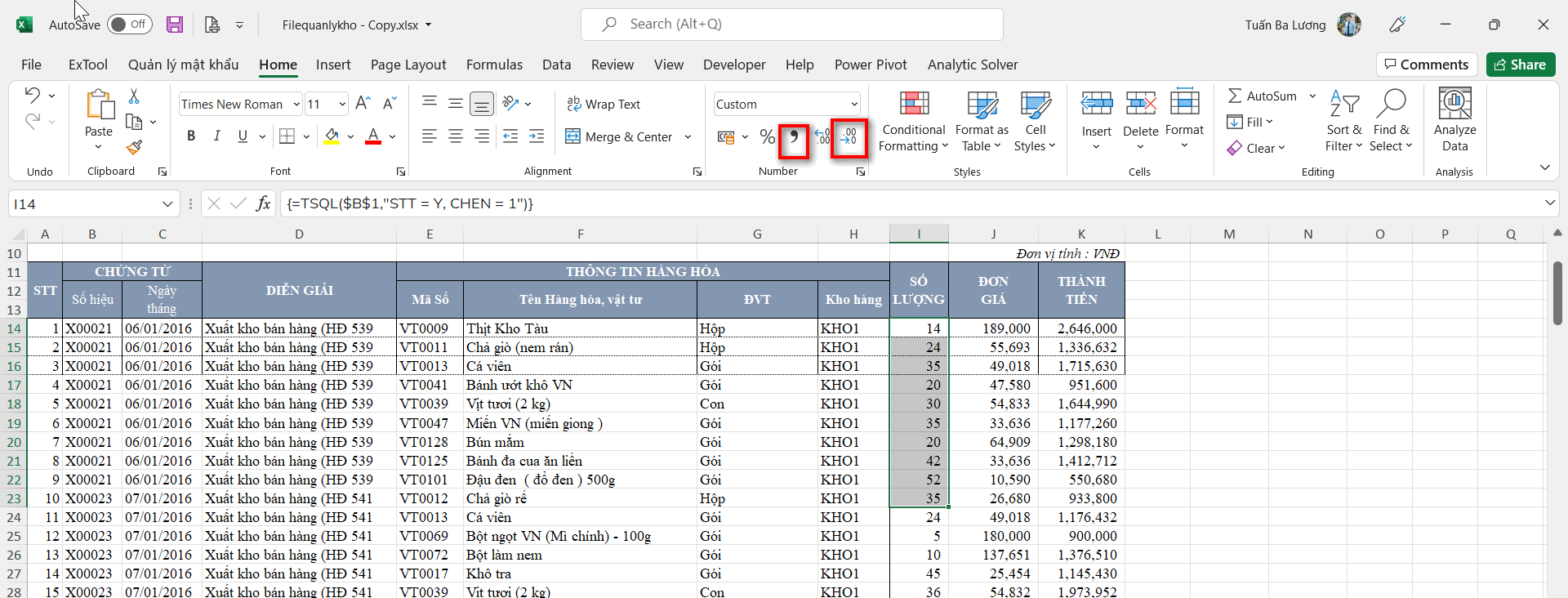Image resolution: width=1568 pixels, height=598 pixels.
Task: Click Decrease Indent icon
Action: click(510, 136)
